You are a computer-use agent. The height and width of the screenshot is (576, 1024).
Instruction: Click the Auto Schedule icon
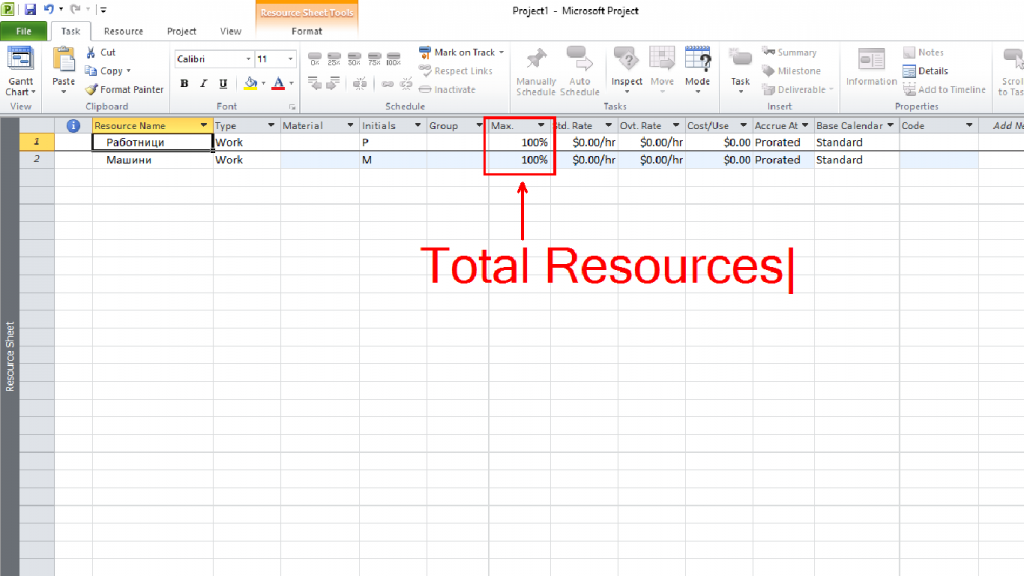[x=579, y=59]
